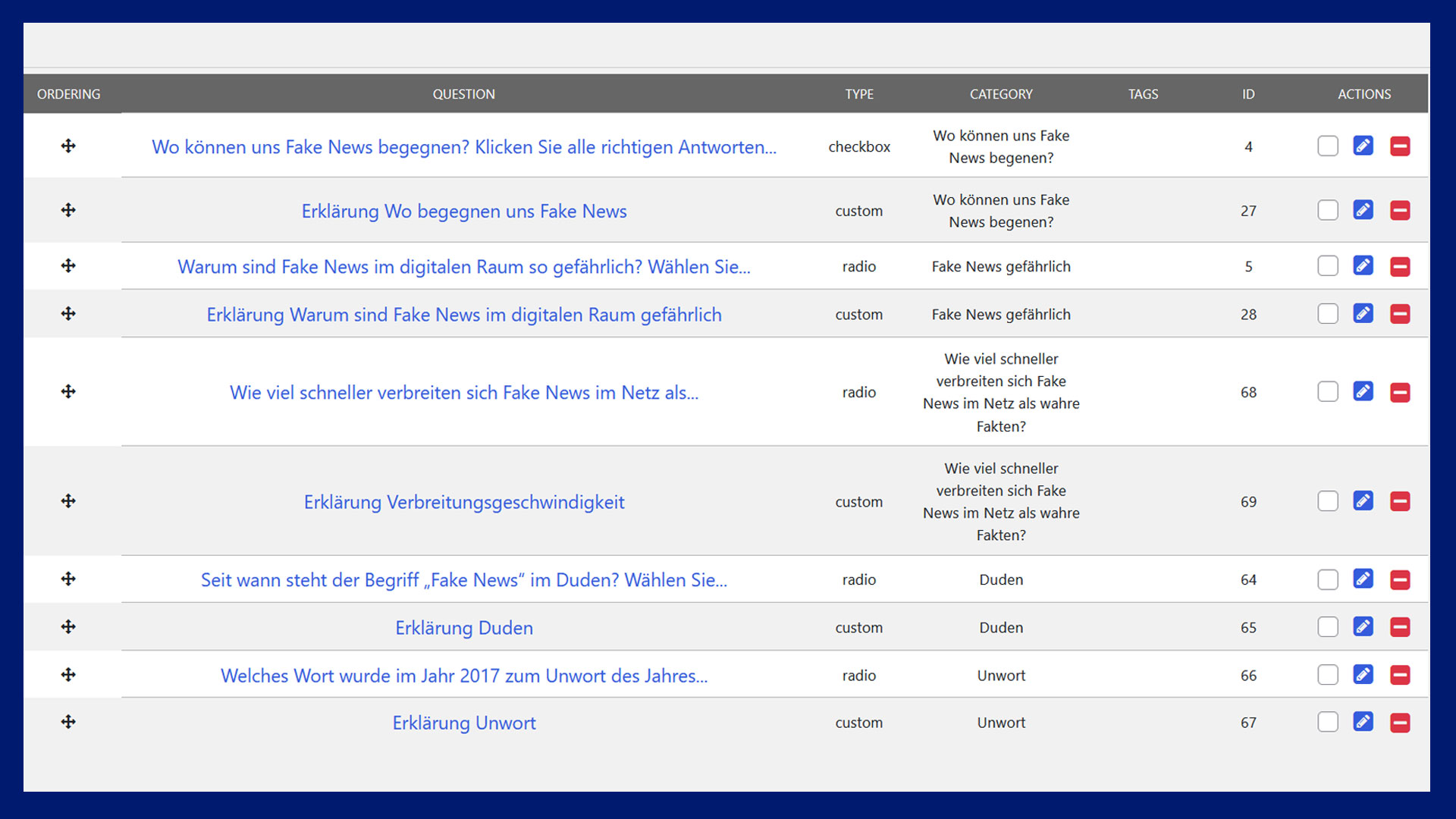Image resolution: width=1456 pixels, height=819 pixels.
Task: Click edit pencil for question ID 5
Action: (x=1363, y=265)
